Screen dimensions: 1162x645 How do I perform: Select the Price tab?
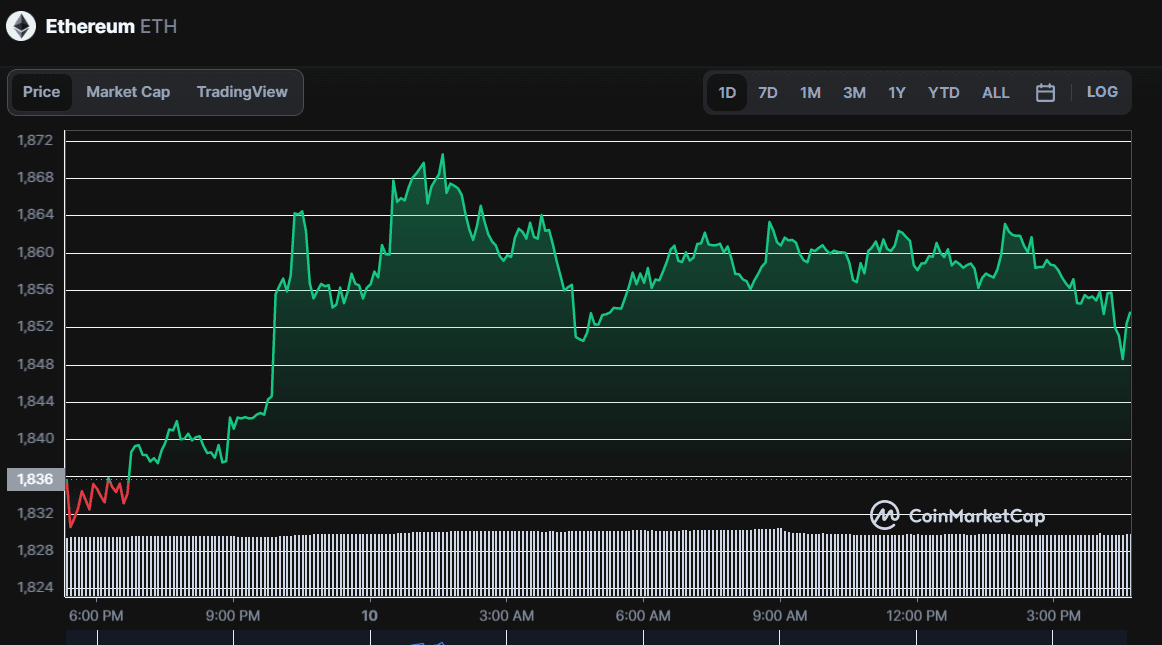(x=41, y=91)
